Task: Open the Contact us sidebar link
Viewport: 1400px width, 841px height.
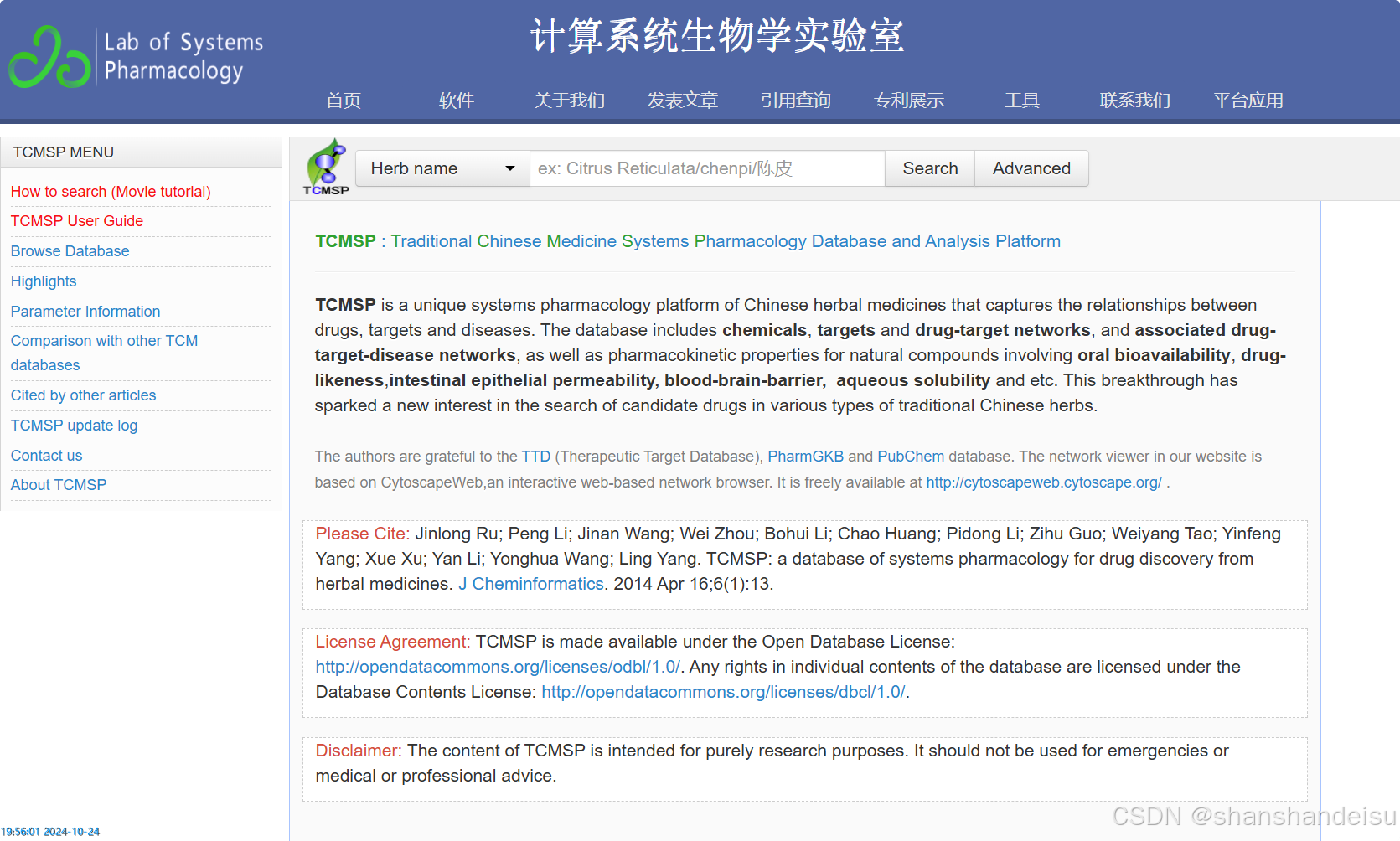Action: (47, 456)
